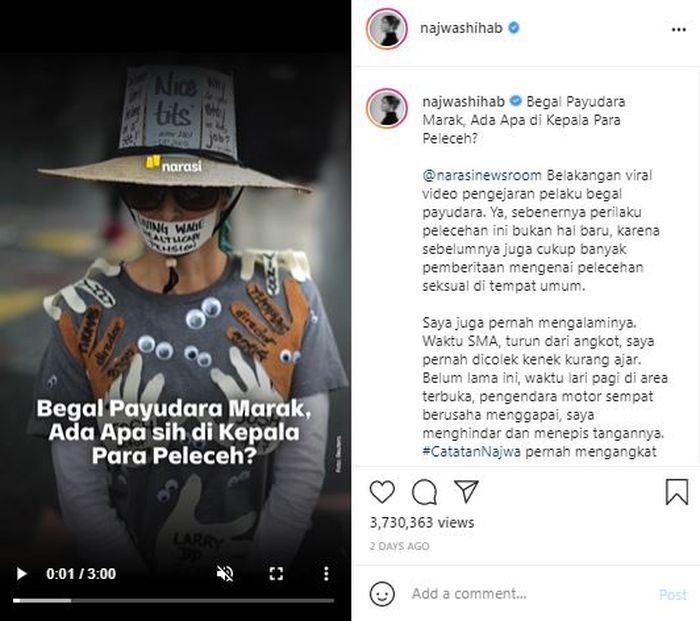Share post with the paper plane icon
Image resolution: width=700 pixels, height=621 pixels.
tap(466, 491)
